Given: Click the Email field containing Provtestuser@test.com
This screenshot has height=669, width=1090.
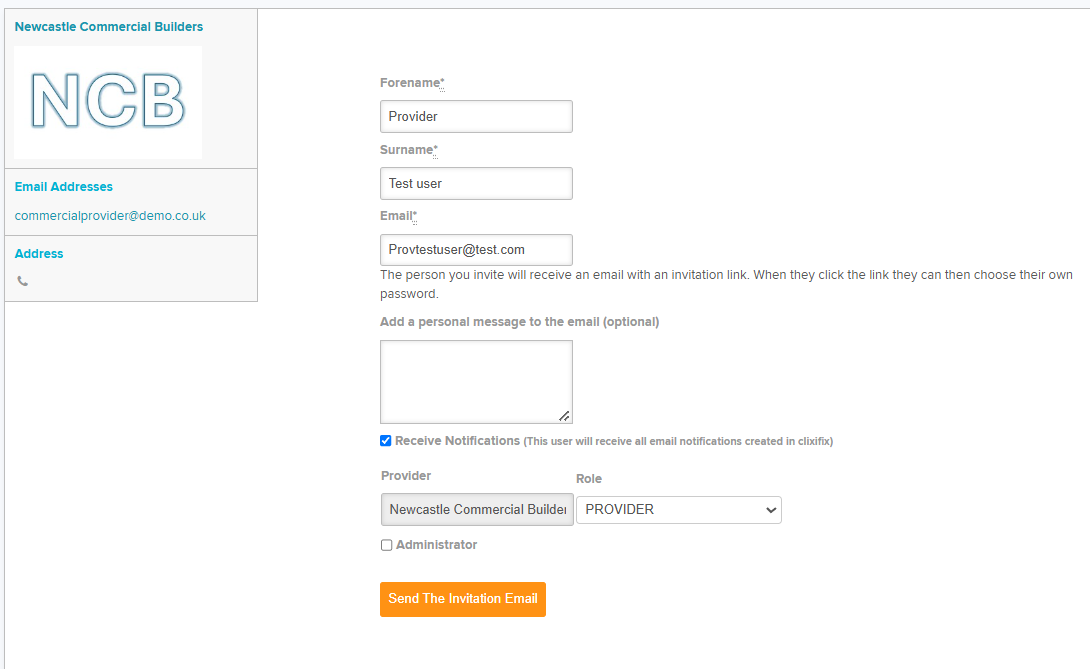Looking at the screenshot, I should click(x=476, y=250).
